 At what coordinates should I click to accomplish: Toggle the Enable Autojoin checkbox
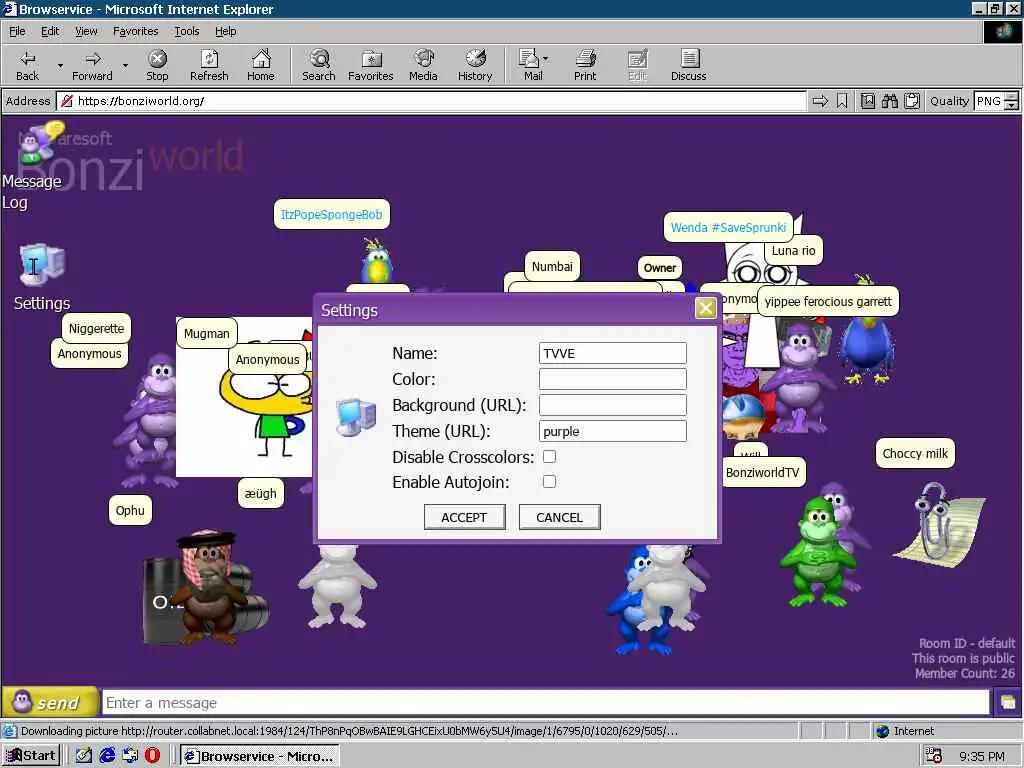[549, 481]
